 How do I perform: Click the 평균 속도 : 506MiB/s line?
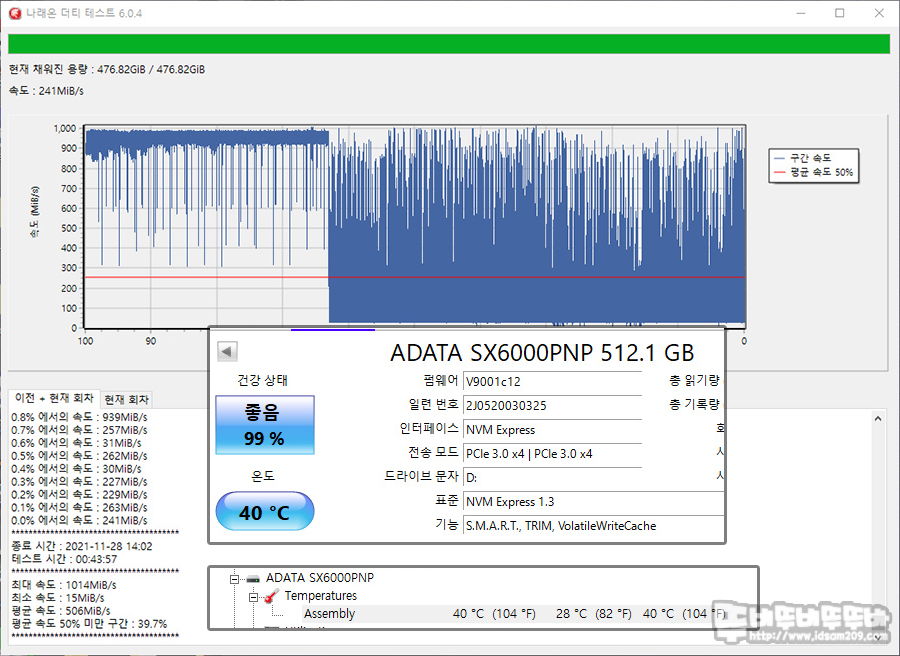click(x=61, y=611)
